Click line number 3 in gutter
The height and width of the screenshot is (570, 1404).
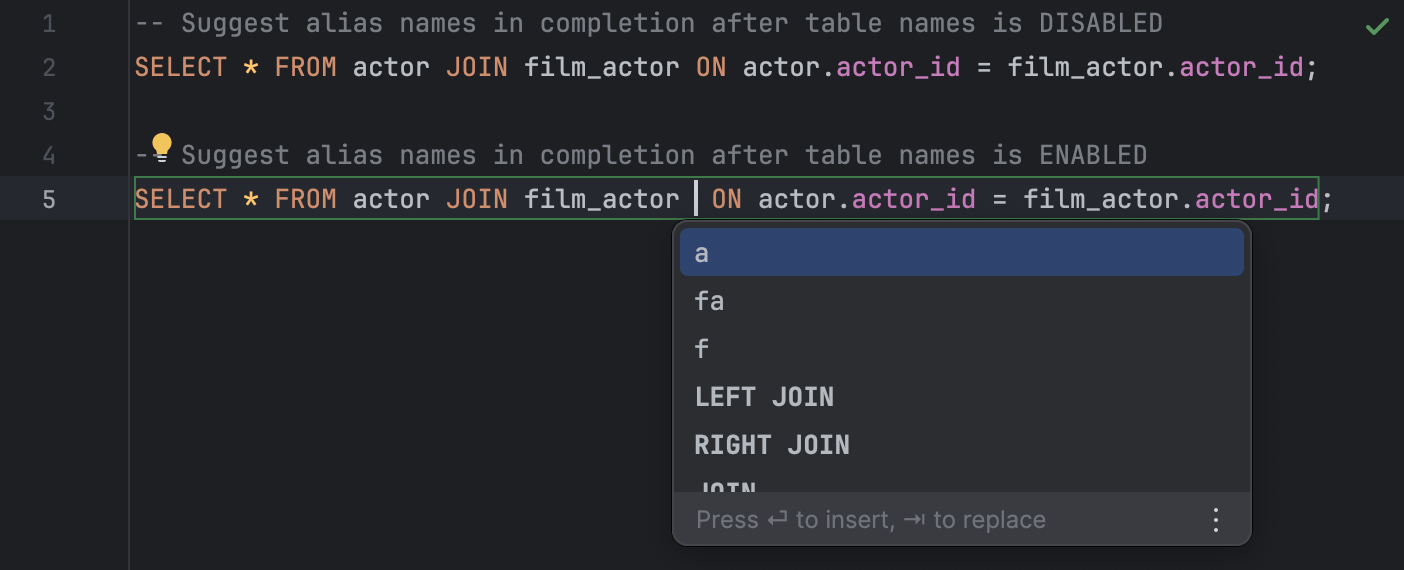point(49,111)
